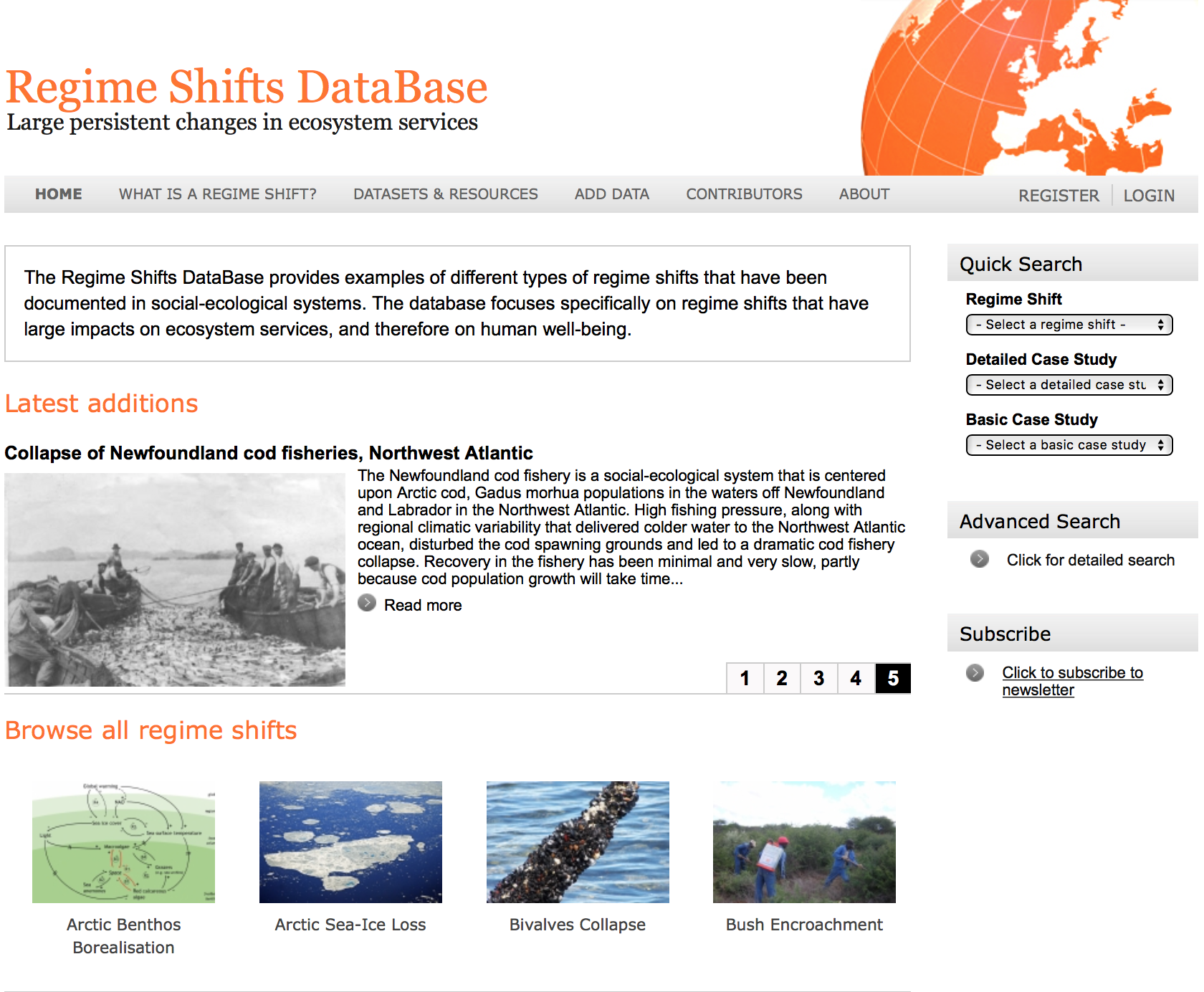The height and width of the screenshot is (992, 1204).
Task: Open the Arctic Benthos Borealisation diagram thumbnail
Action: click(123, 841)
